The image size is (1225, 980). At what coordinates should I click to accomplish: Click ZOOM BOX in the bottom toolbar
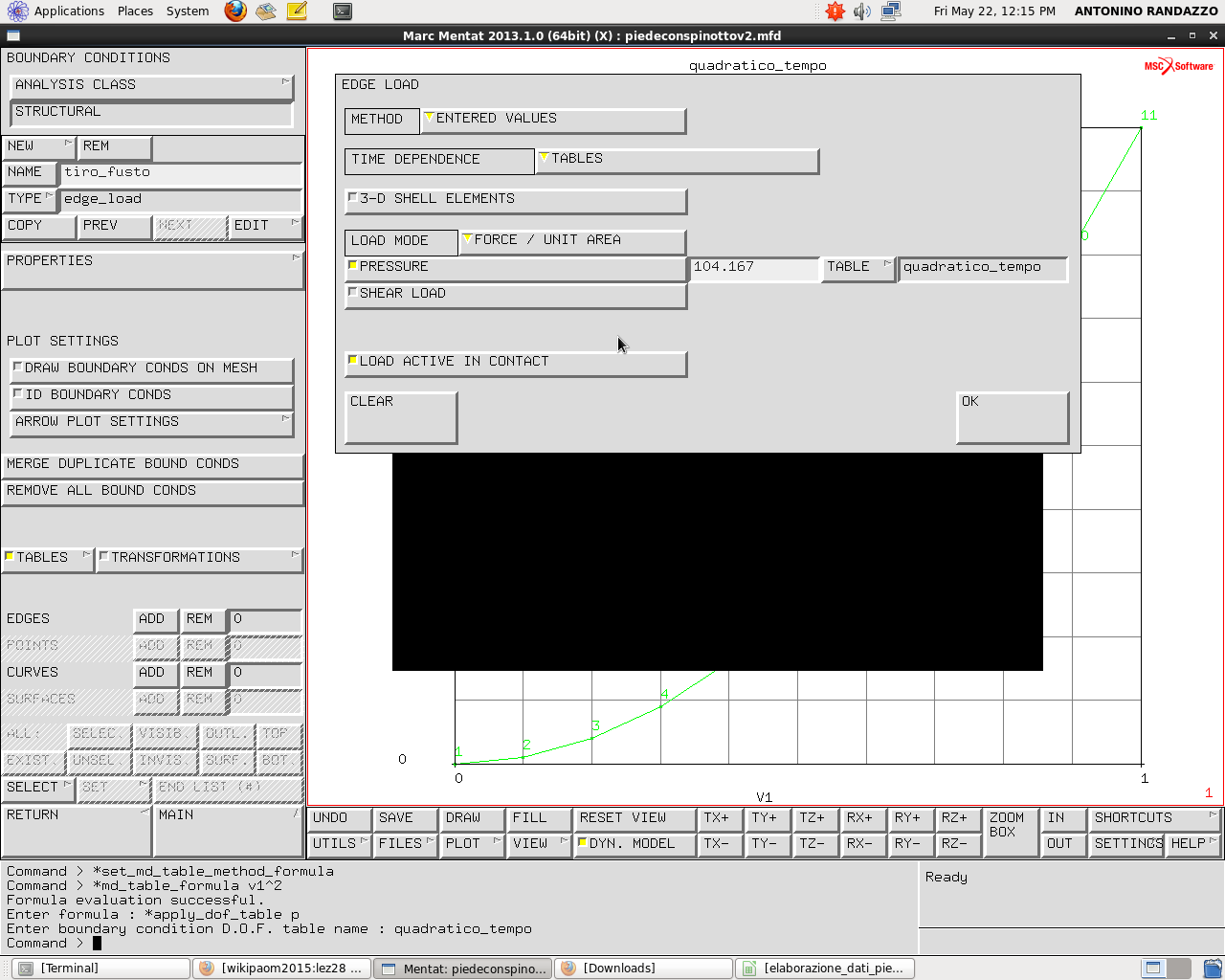tap(1012, 832)
